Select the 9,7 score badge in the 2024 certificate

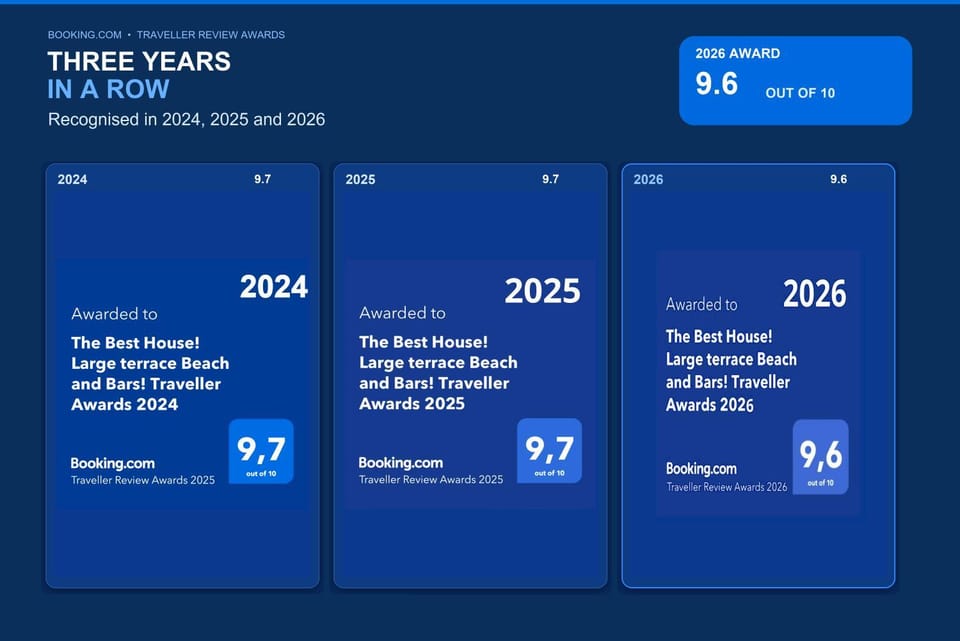261,452
